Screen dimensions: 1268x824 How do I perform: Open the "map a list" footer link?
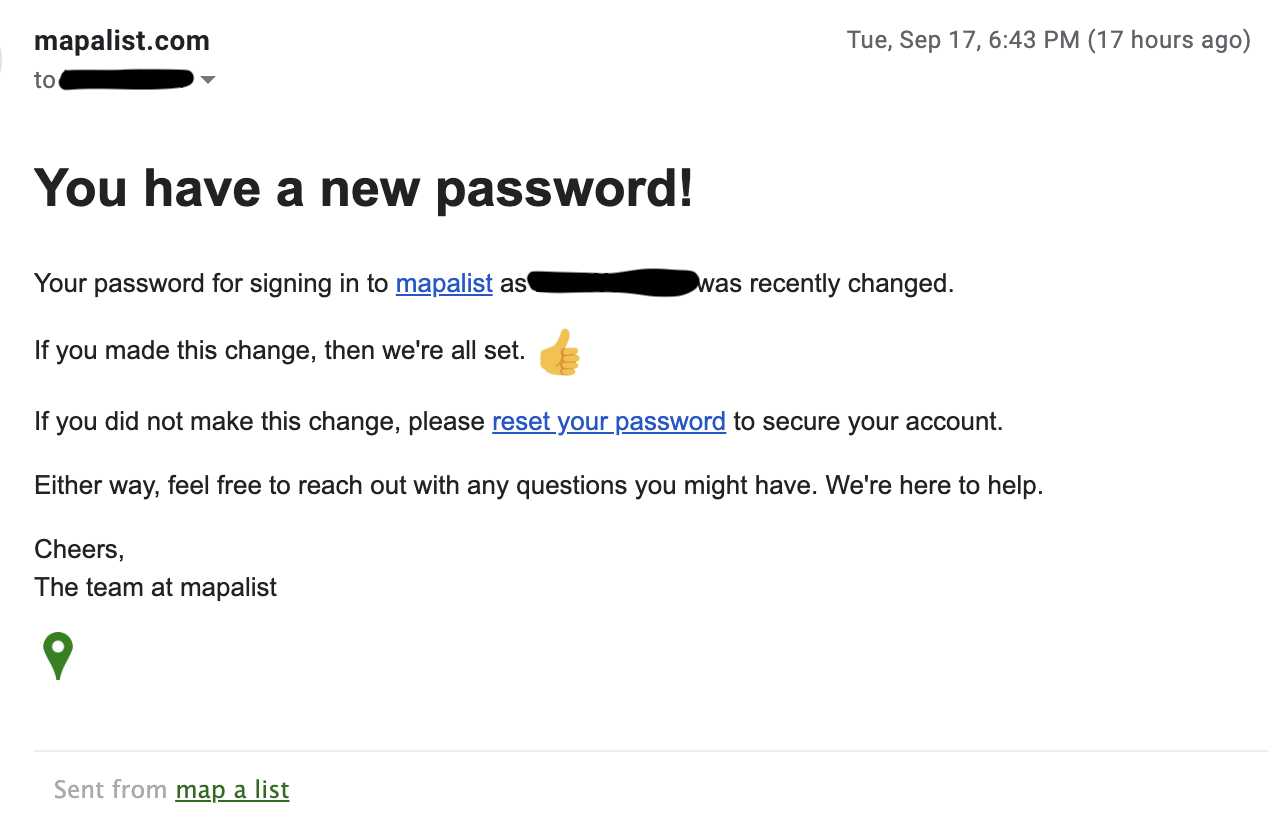(232, 789)
